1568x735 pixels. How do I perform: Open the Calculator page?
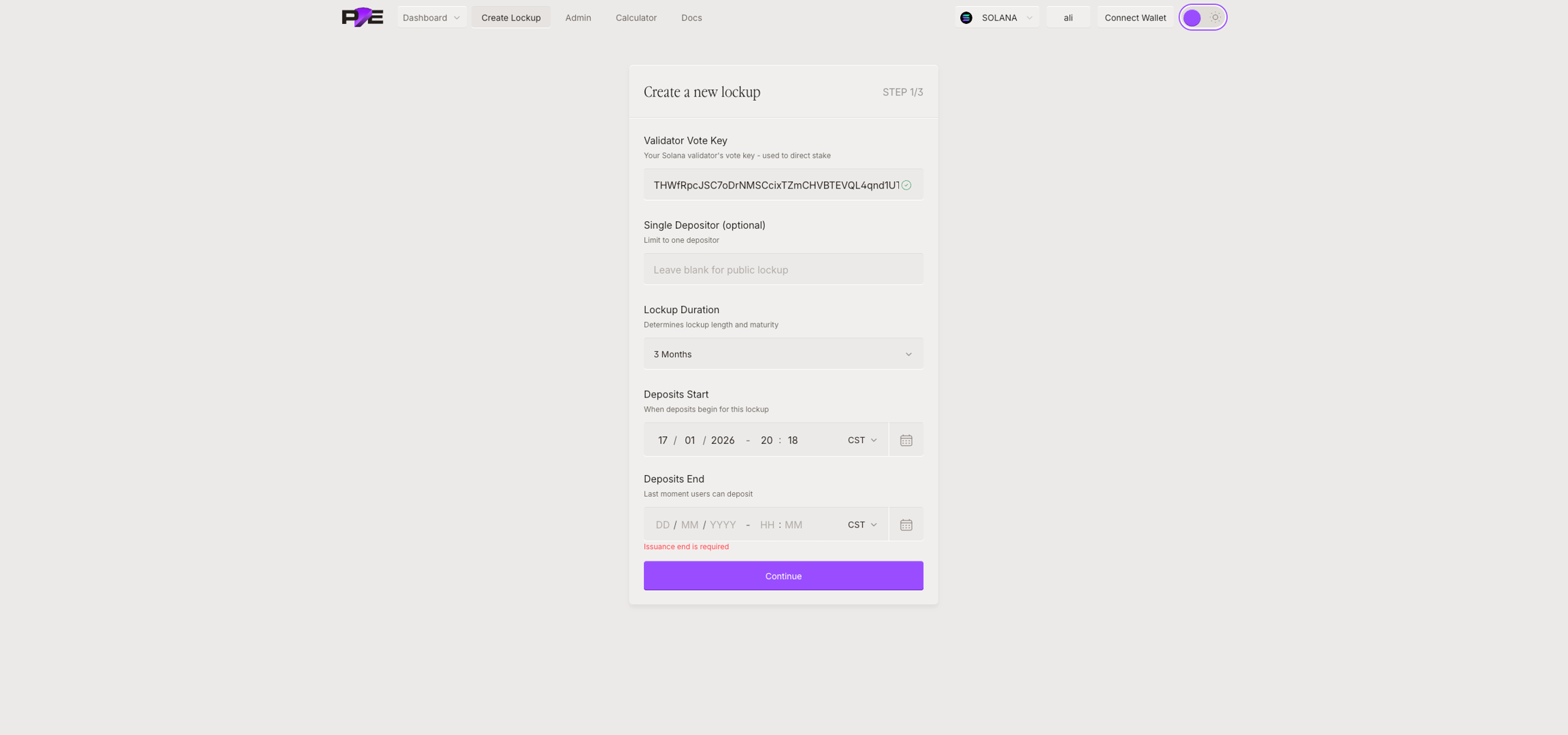[x=636, y=18]
